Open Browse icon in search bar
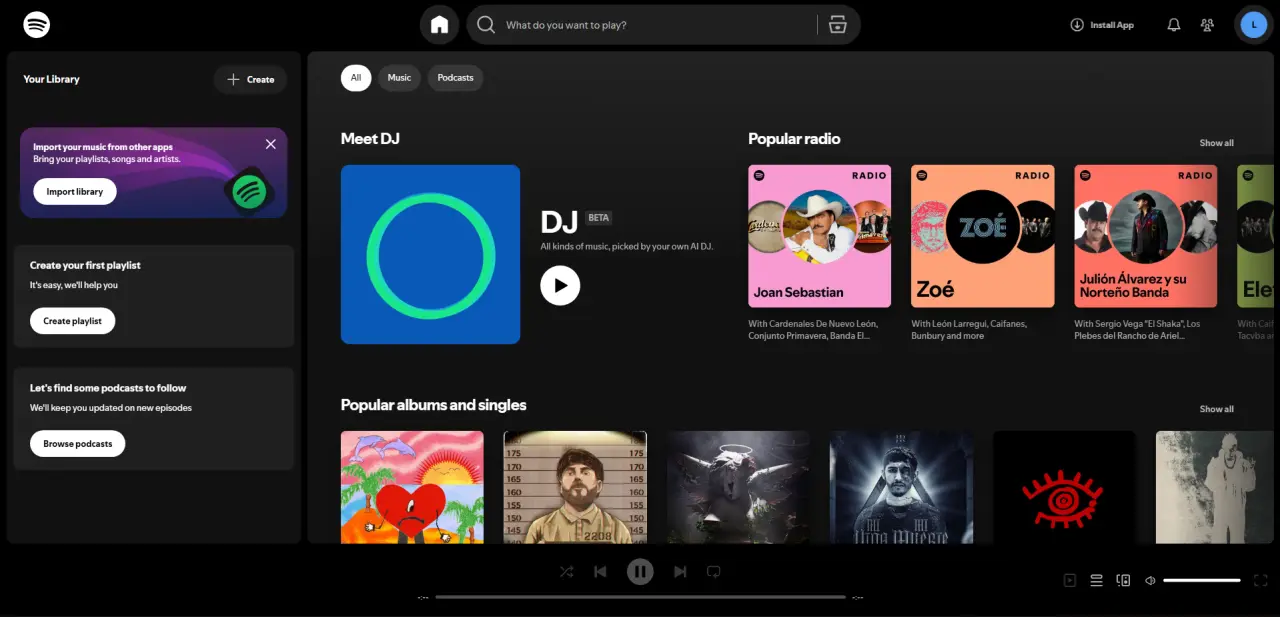This screenshot has height=617, width=1280. [x=838, y=25]
